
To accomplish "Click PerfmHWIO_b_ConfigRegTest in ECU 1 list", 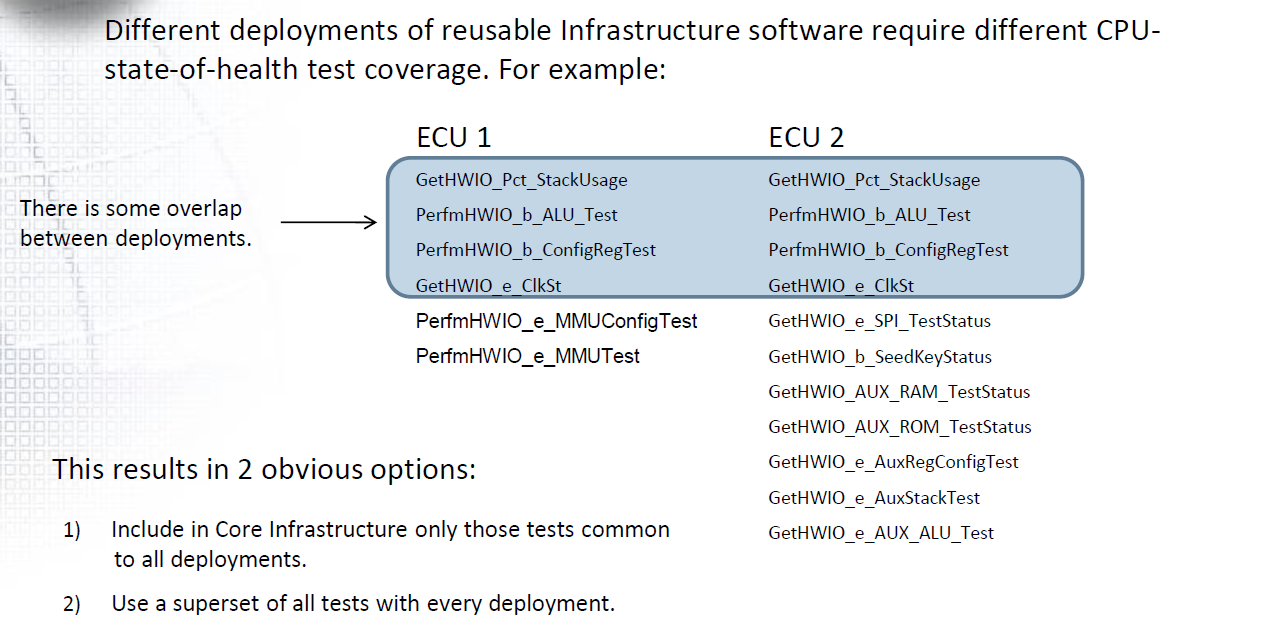I will click(x=535, y=250).
